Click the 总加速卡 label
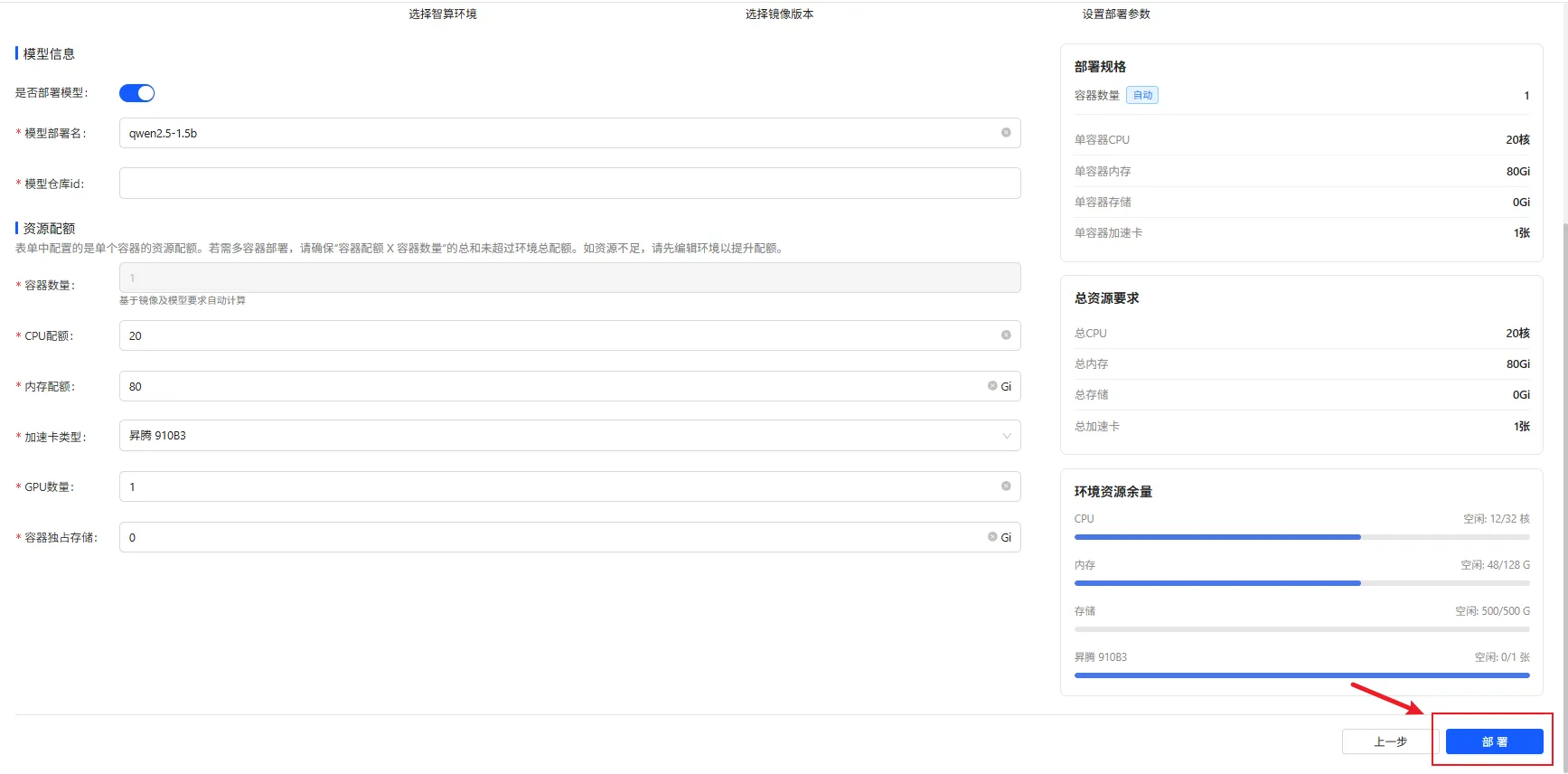Image resolution: width=1568 pixels, height=774 pixels. click(1097, 427)
